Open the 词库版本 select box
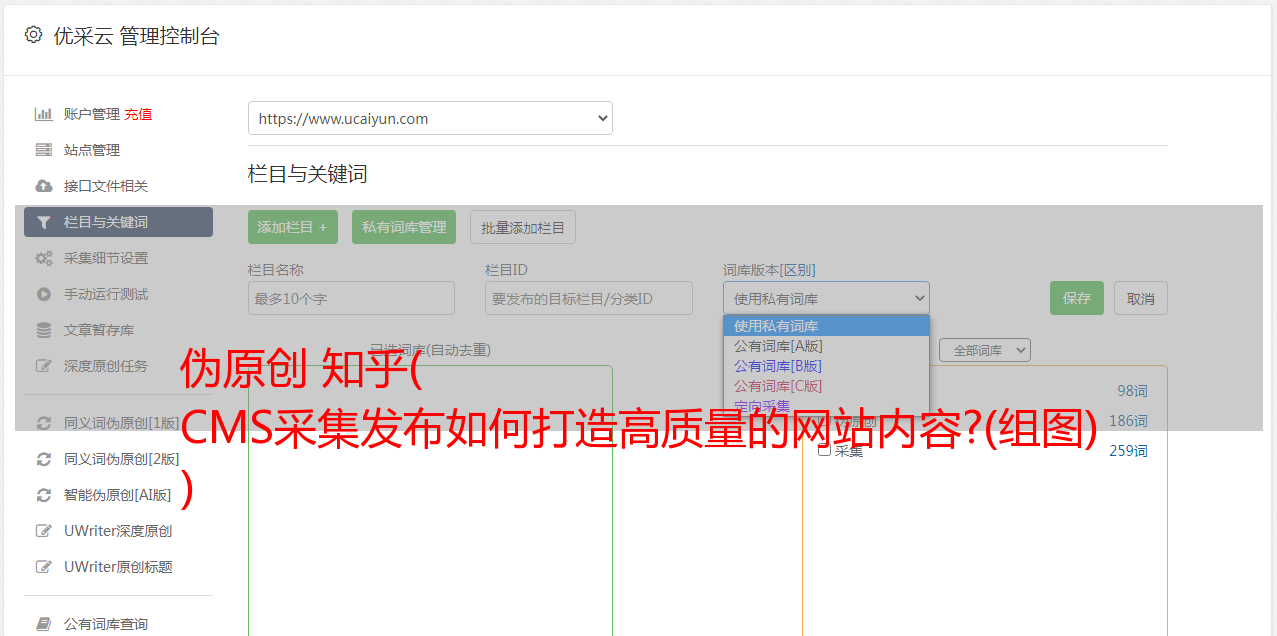Screen dimensions: 1277x636 coord(826,298)
